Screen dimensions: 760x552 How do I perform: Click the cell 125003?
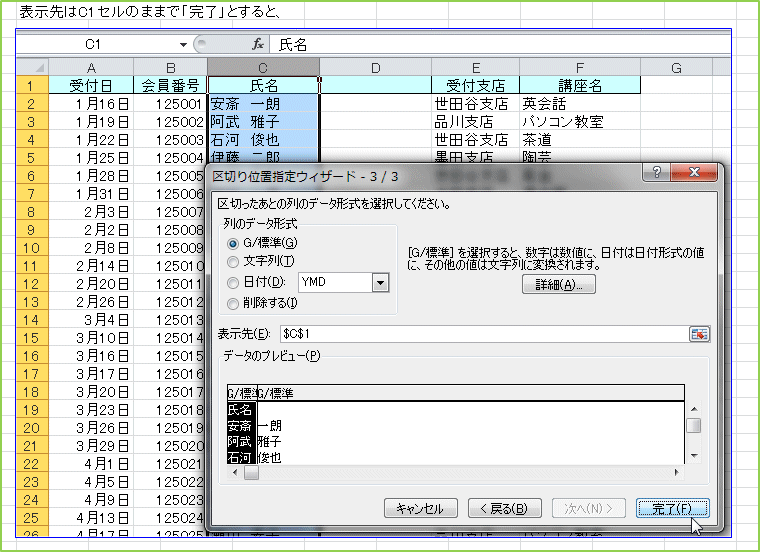(x=171, y=140)
